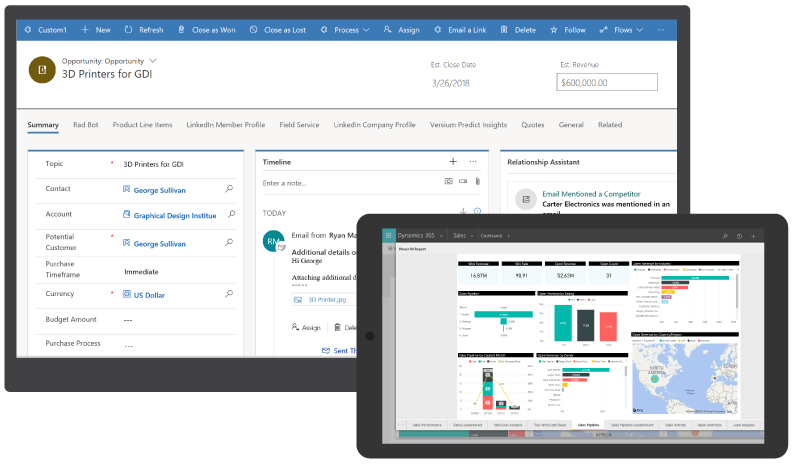Open Sales area dropdown on tablet
The image size is (794, 464).
[x=463, y=236]
